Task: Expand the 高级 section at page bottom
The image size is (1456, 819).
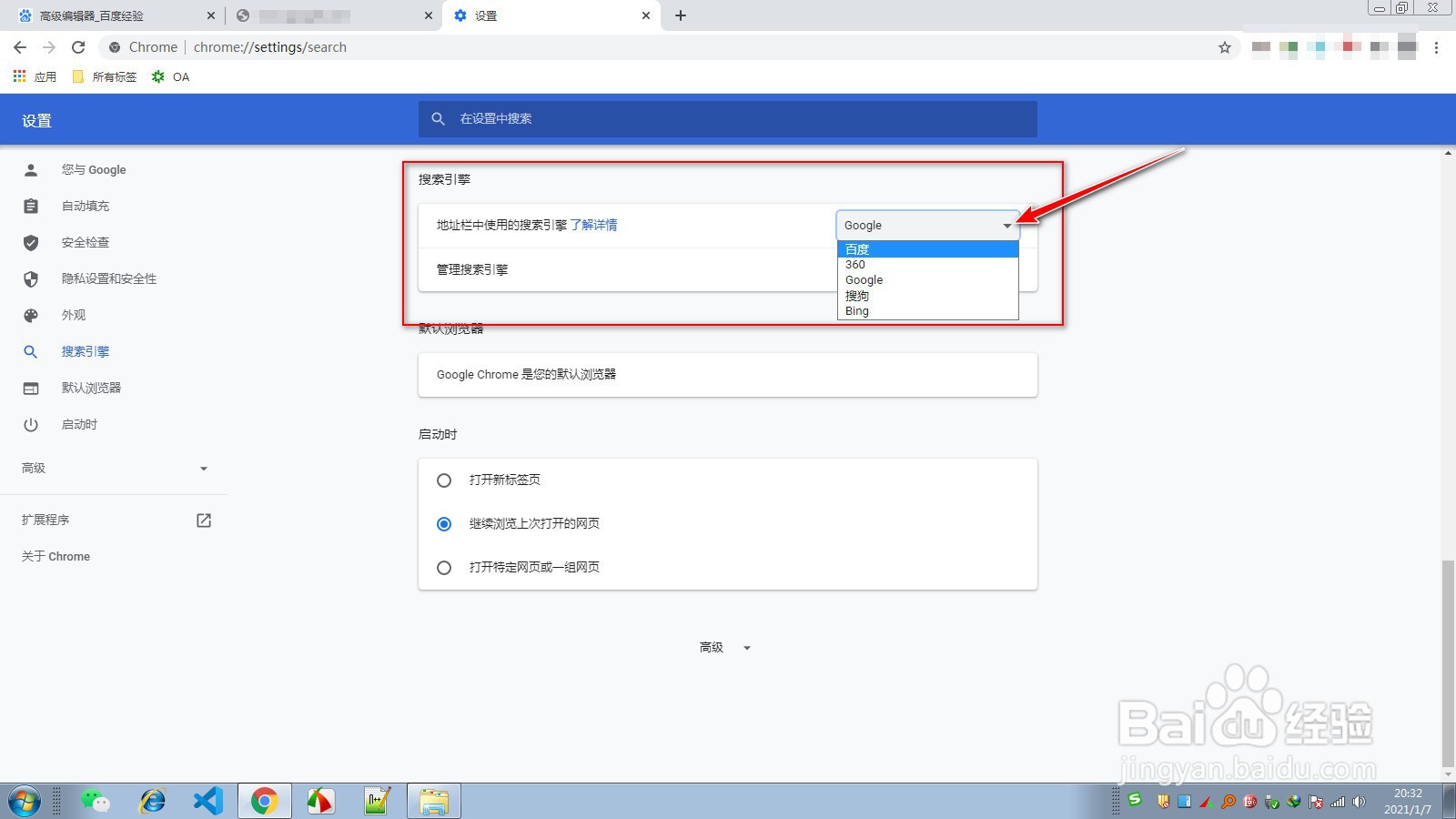Action: [x=722, y=647]
